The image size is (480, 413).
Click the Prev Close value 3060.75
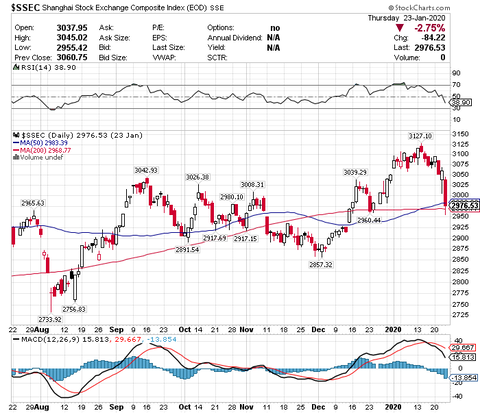(x=72, y=57)
